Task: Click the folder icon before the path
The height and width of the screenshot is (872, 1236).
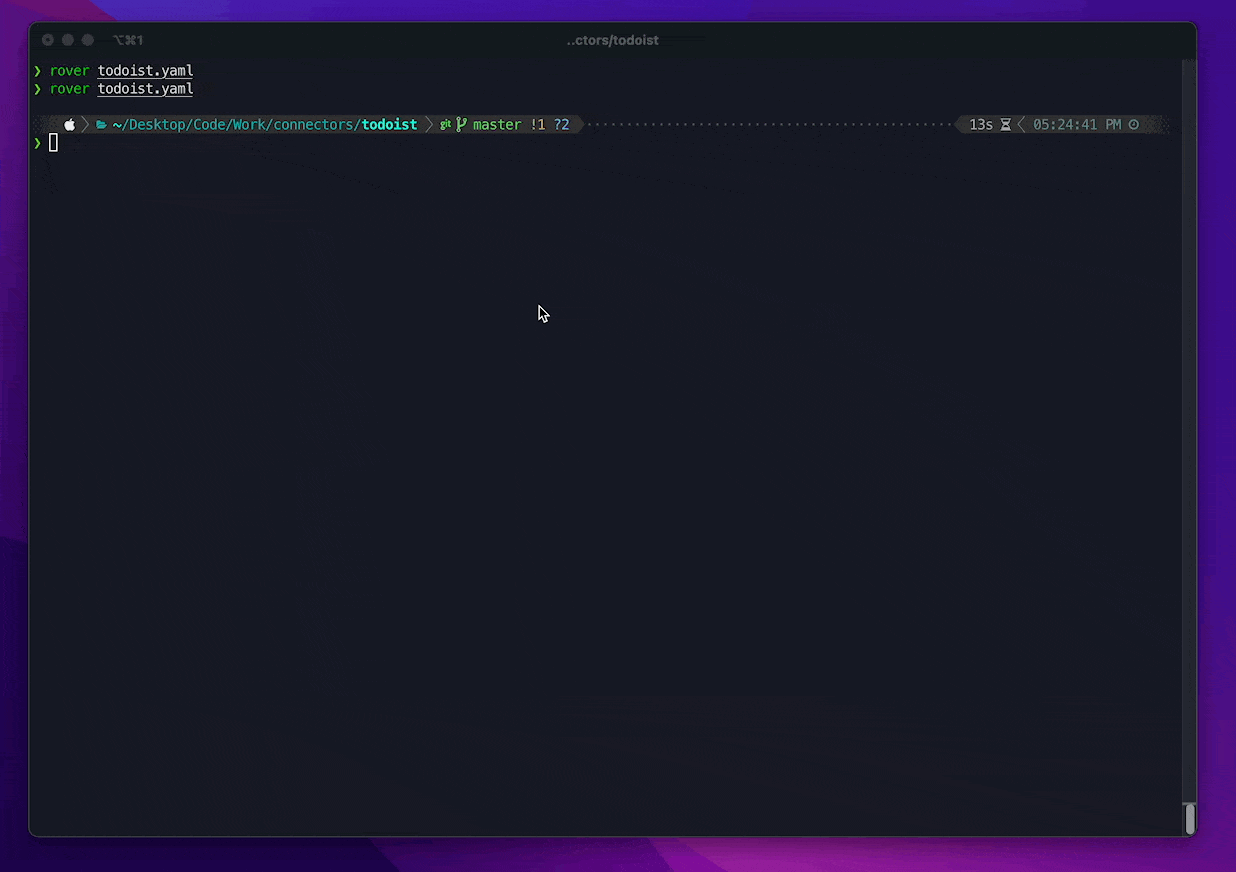Action: (101, 125)
